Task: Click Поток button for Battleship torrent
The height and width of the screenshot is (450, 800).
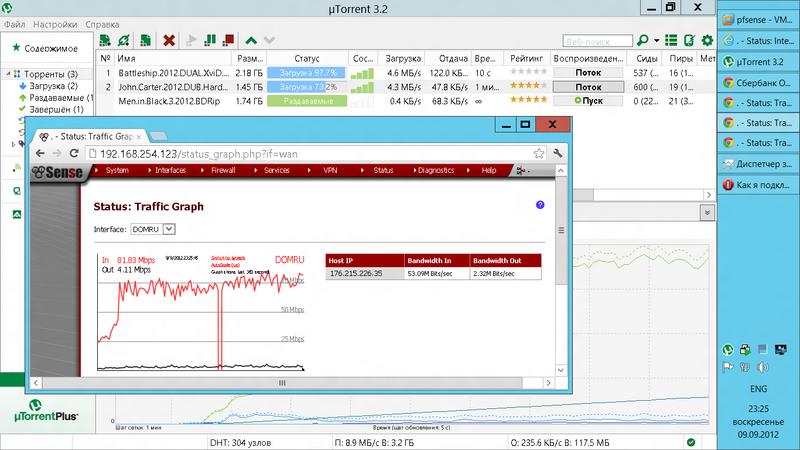Action: click(x=588, y=73)
